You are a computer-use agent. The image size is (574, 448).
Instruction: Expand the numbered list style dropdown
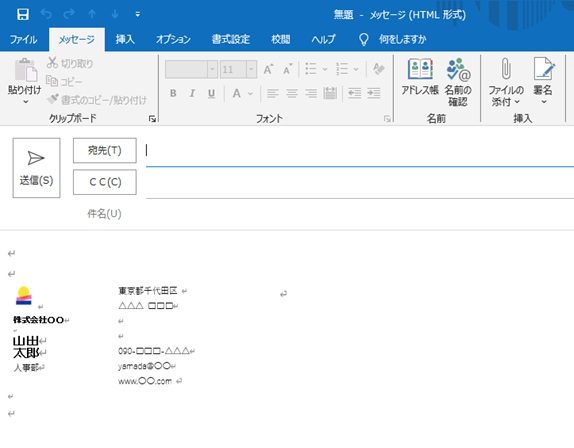[x=356, y=69]
